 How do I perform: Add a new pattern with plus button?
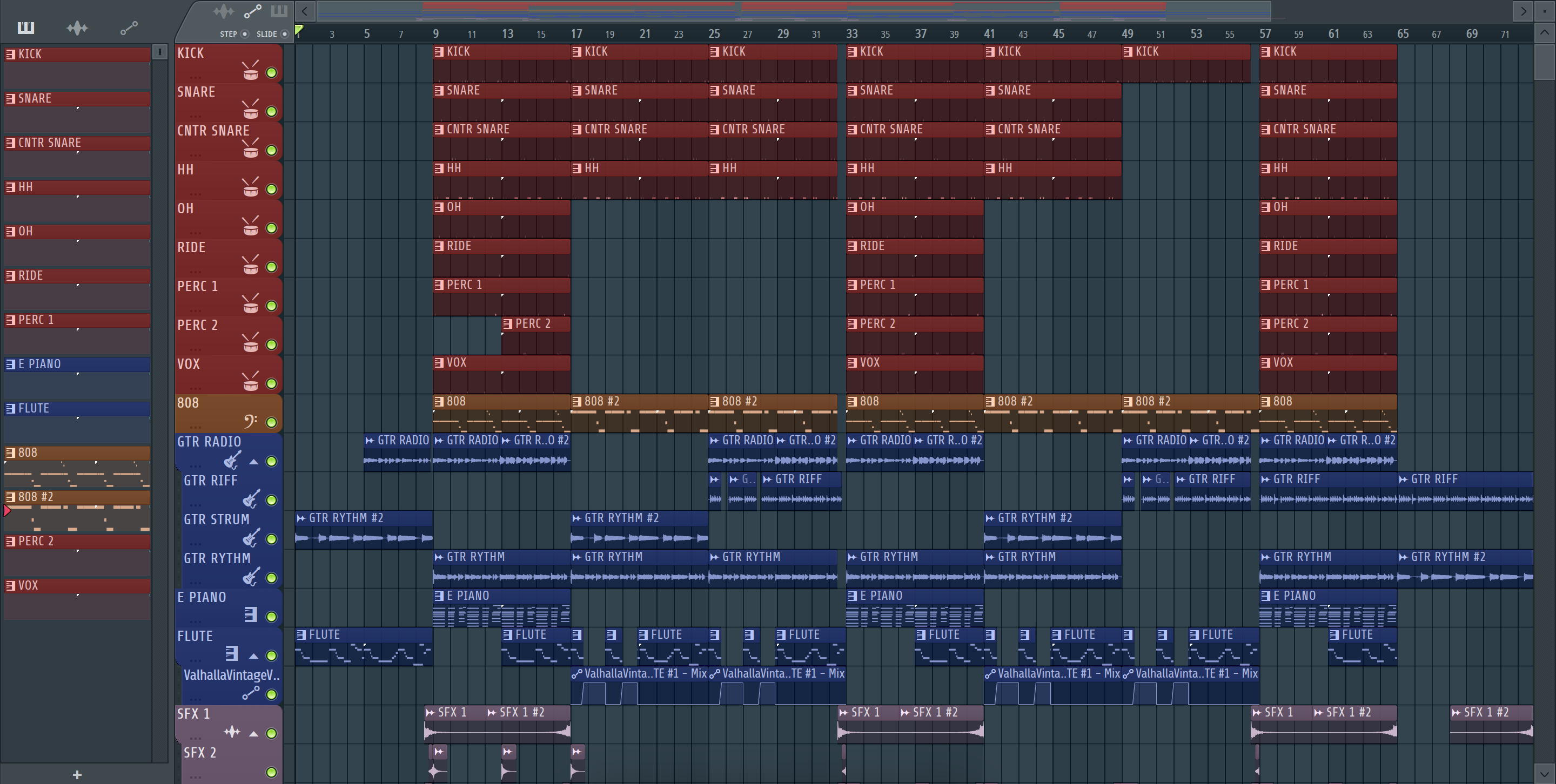(x=77, y=774)
